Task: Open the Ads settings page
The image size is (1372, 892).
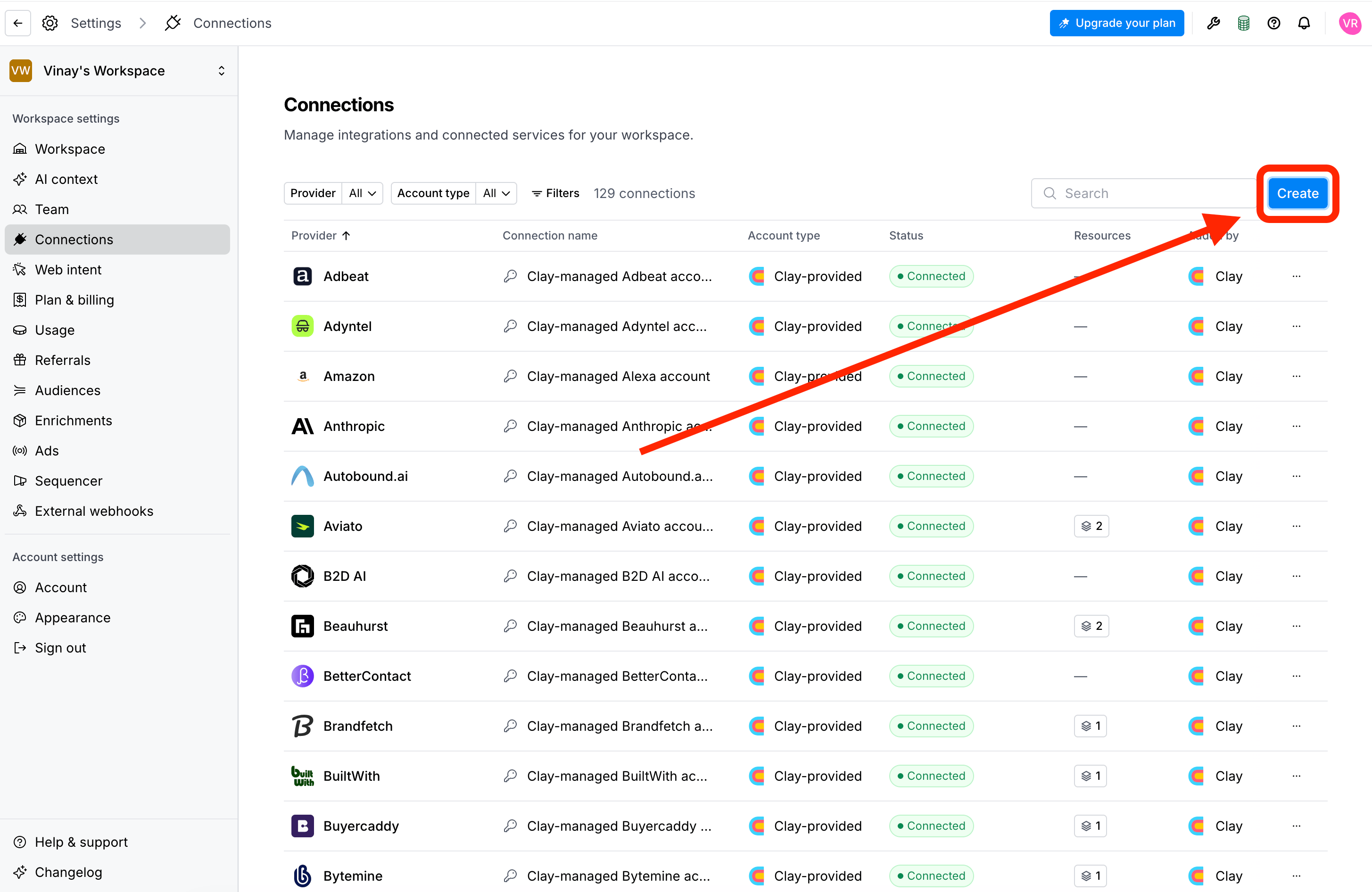Action: pos(117,451)
